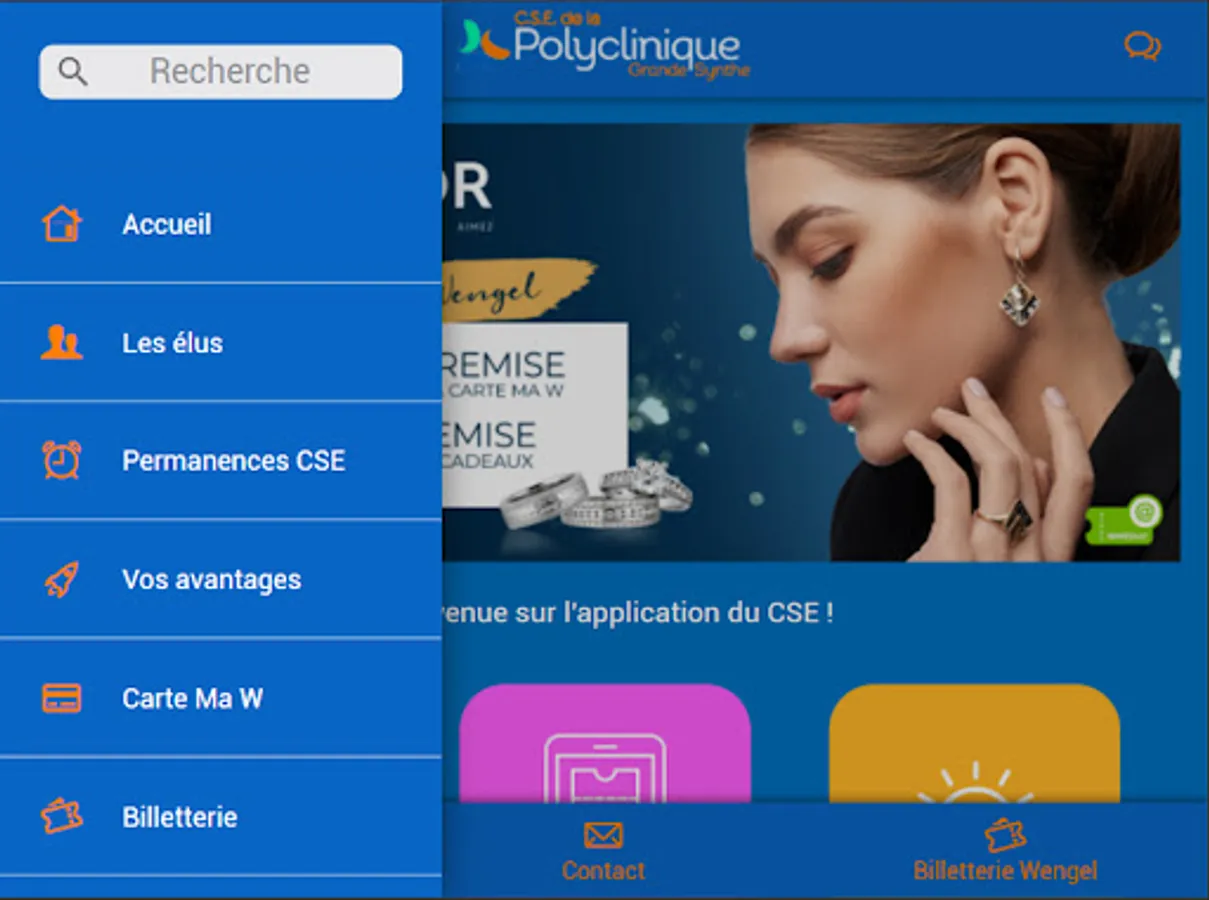
Task: Open the Accueil menu entry
Action: [220, 224]
